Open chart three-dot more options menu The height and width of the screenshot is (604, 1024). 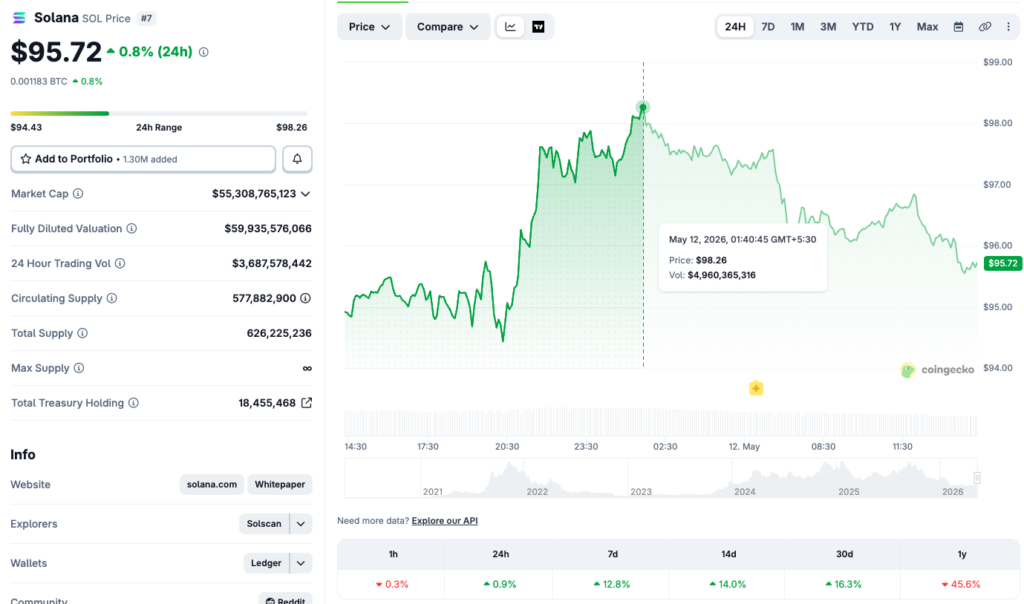coord(1008,27)
